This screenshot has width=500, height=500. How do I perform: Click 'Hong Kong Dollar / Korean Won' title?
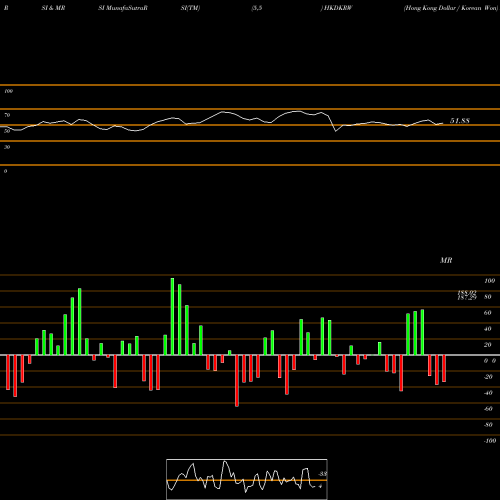click(451, 8)
